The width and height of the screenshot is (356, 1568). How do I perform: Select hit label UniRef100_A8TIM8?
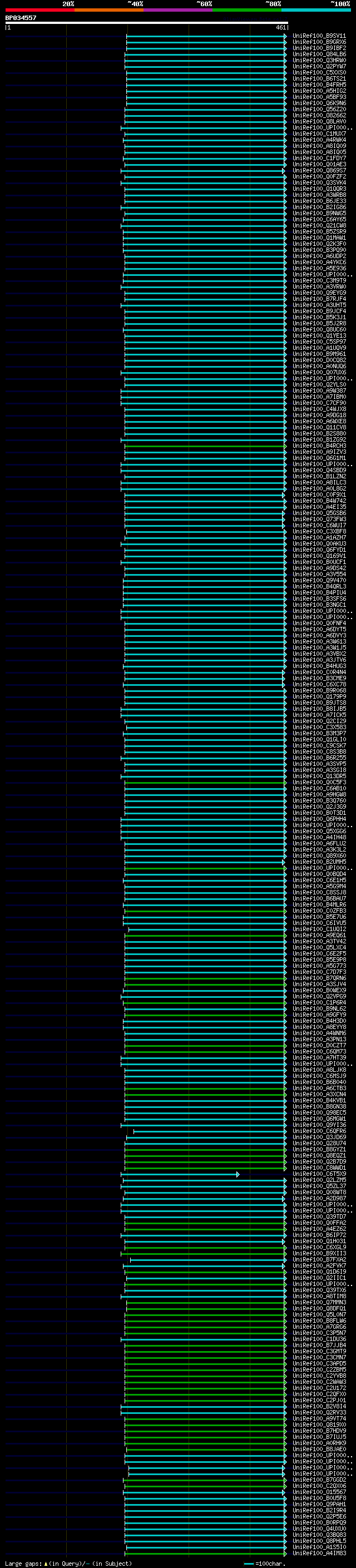(x=319, y=1297)
